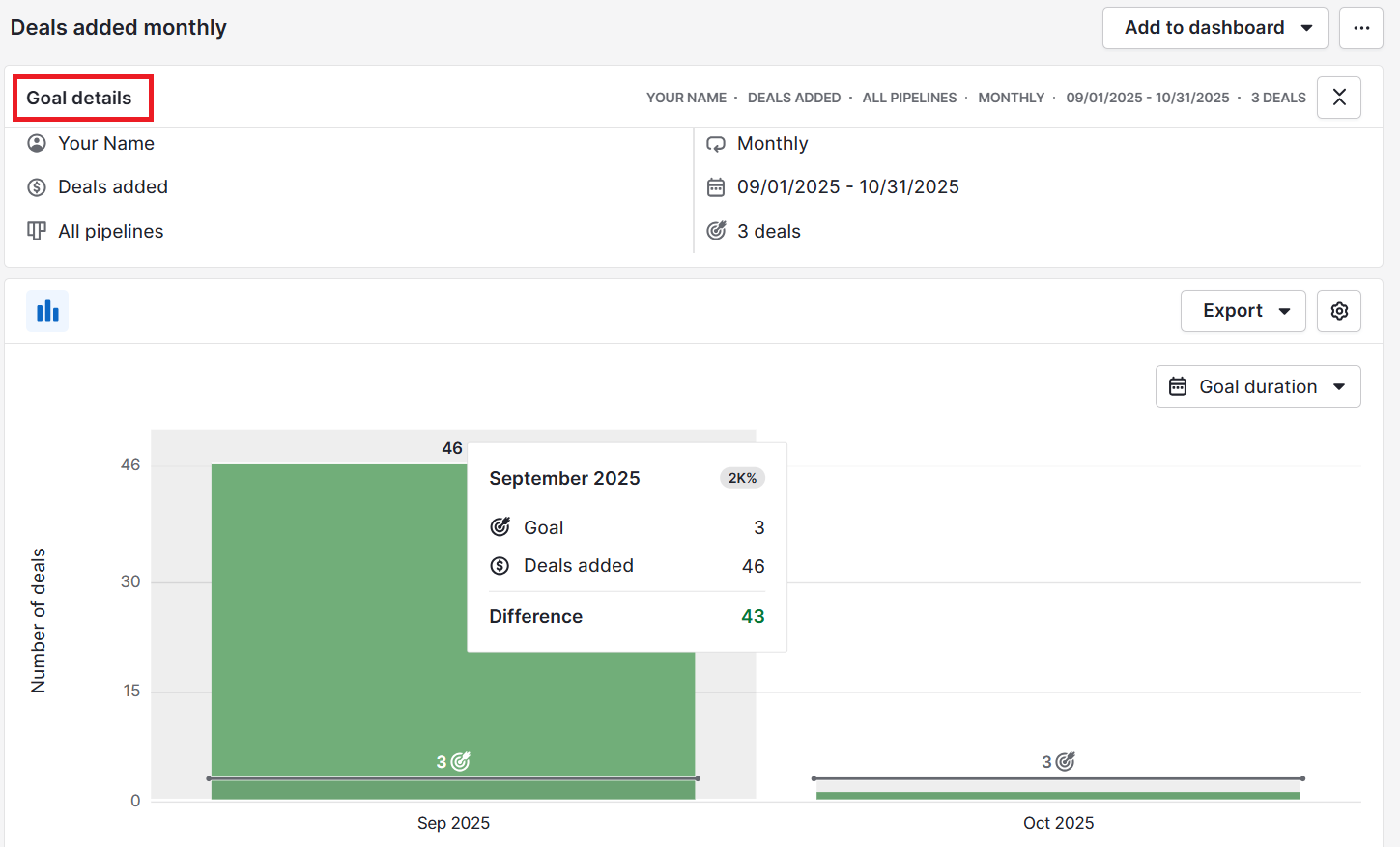Click the 2K% badge in tooltip

(x=742, y=478)
